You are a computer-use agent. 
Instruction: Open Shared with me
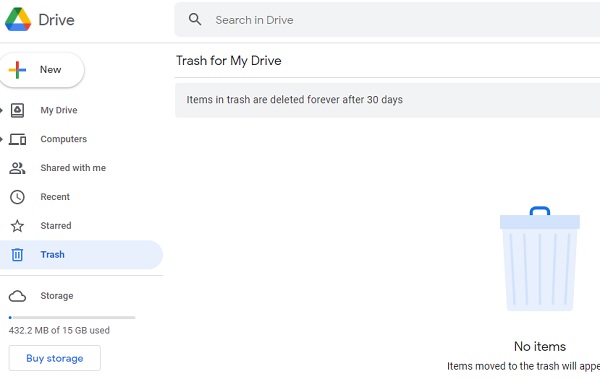pos(73,168)
